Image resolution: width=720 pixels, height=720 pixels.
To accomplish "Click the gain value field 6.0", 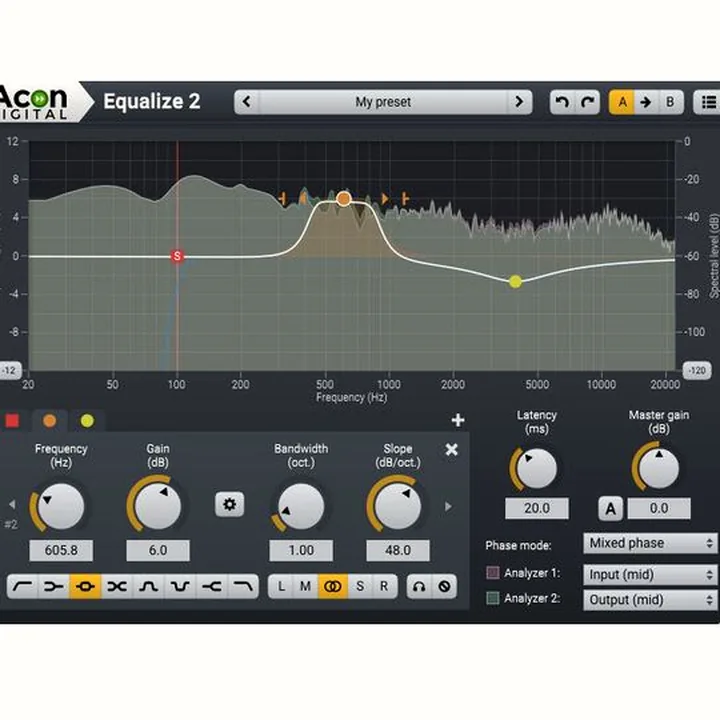I will (x=158, y=550).
